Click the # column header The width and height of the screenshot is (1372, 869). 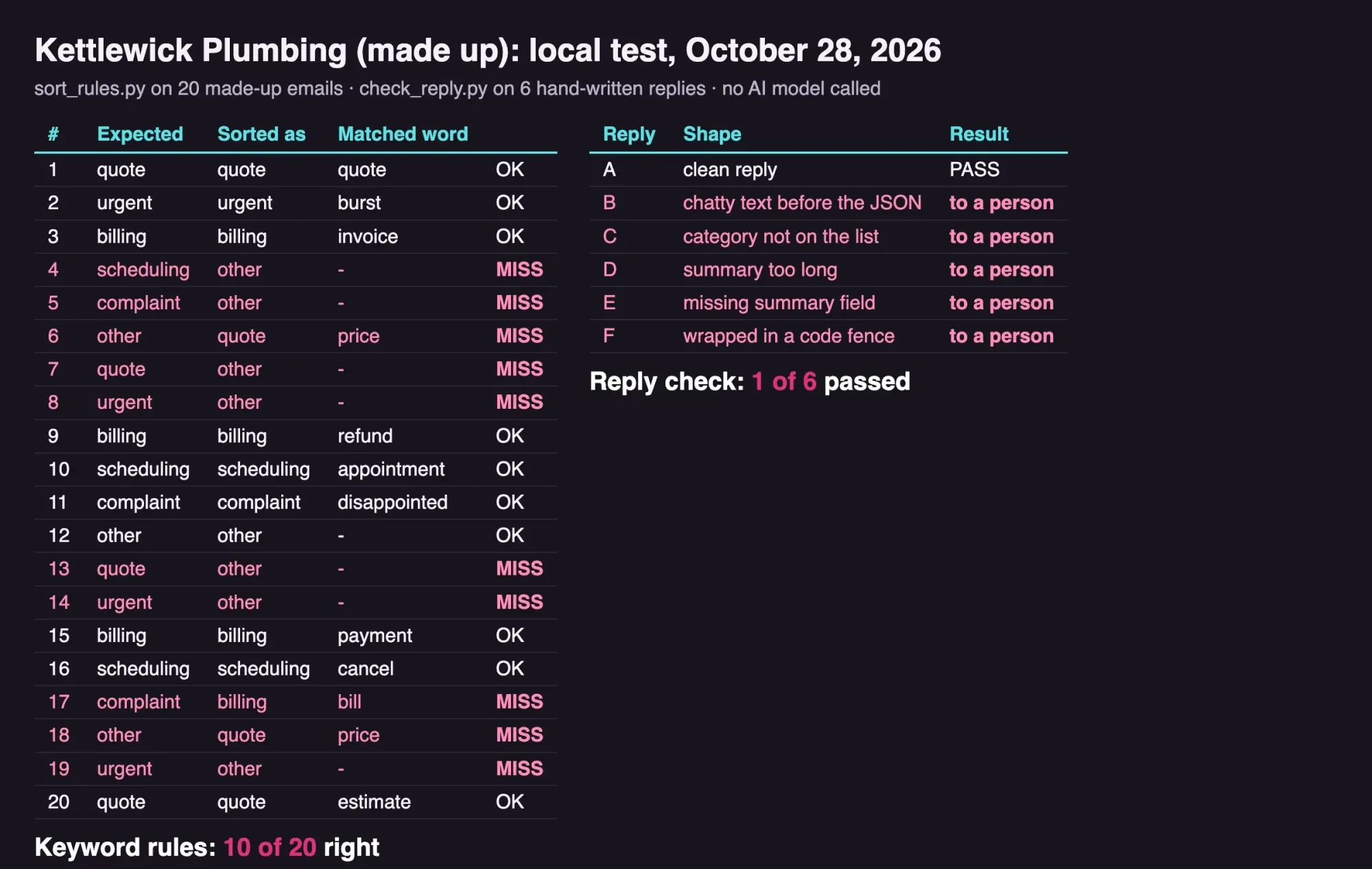pyautogui.click(x=53, y=134)
